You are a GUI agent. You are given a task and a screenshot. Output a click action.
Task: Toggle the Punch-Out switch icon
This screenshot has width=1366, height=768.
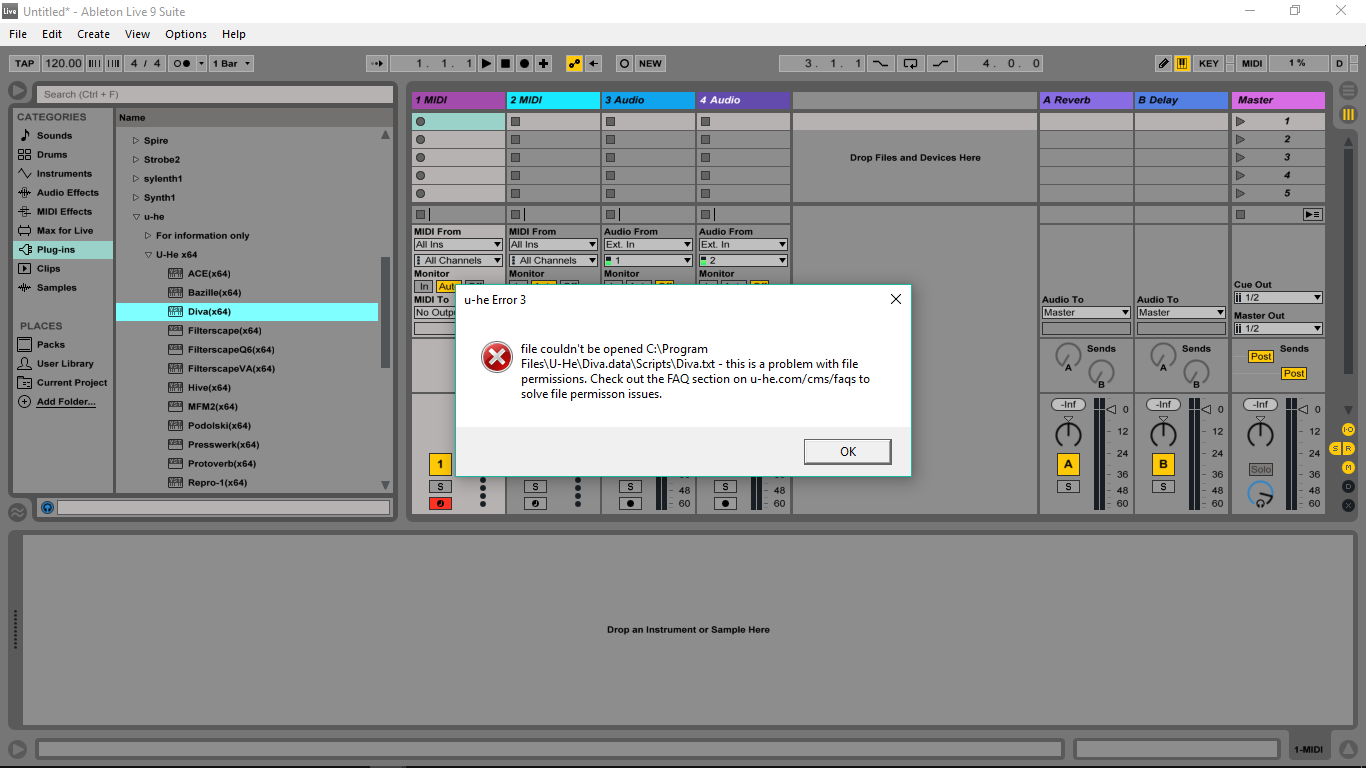[941, 63]
